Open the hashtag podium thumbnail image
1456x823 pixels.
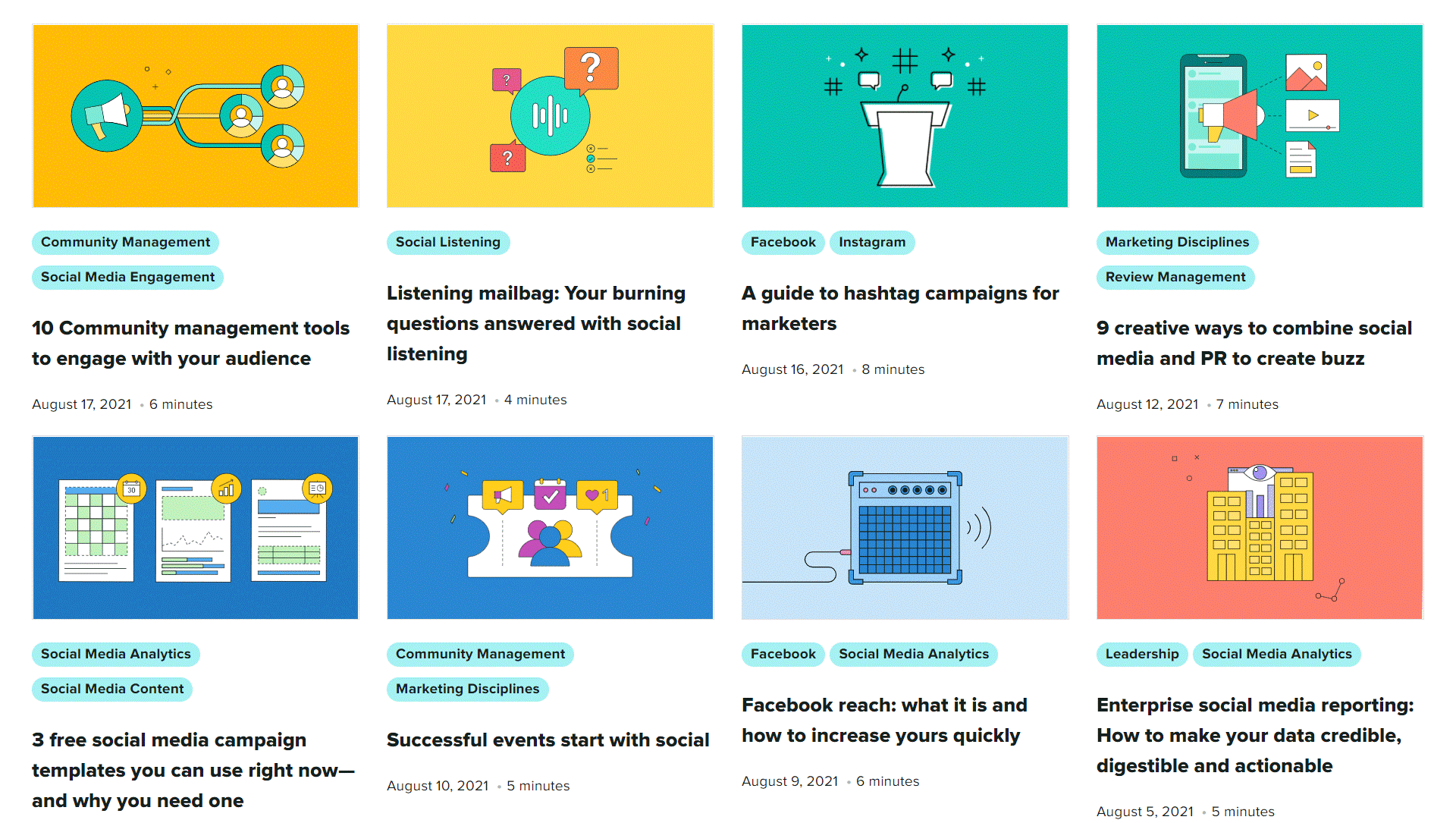click(905, 116)
